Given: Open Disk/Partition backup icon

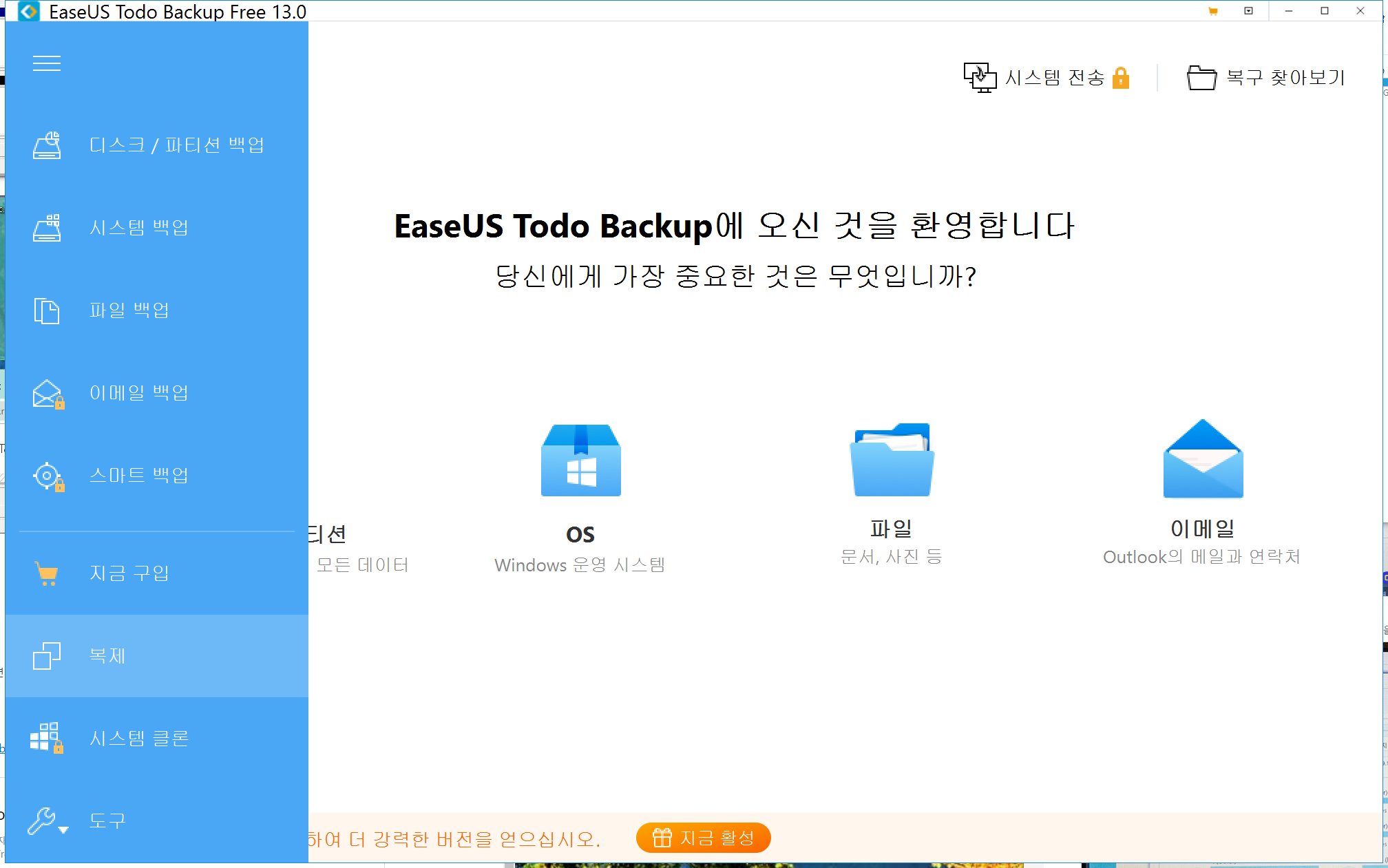Looking at the screenshot, I should pos(47,145).
